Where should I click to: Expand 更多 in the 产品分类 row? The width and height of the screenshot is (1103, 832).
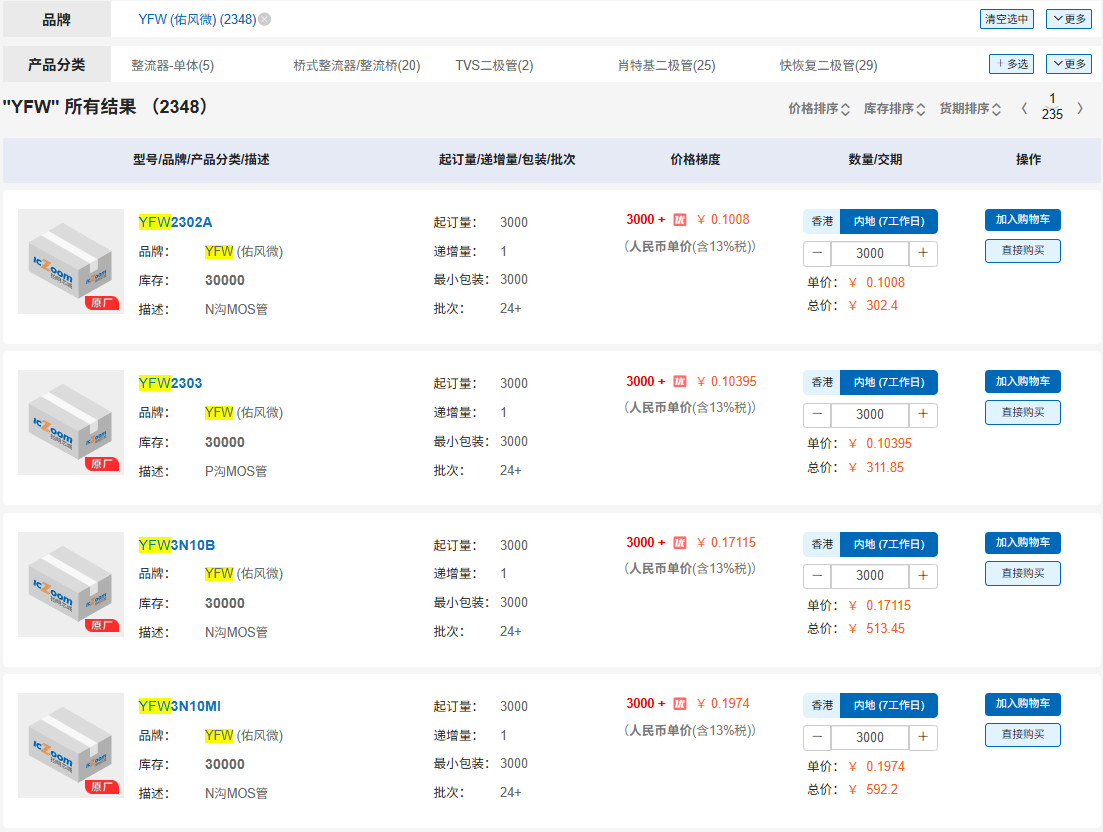point(1069,64)
